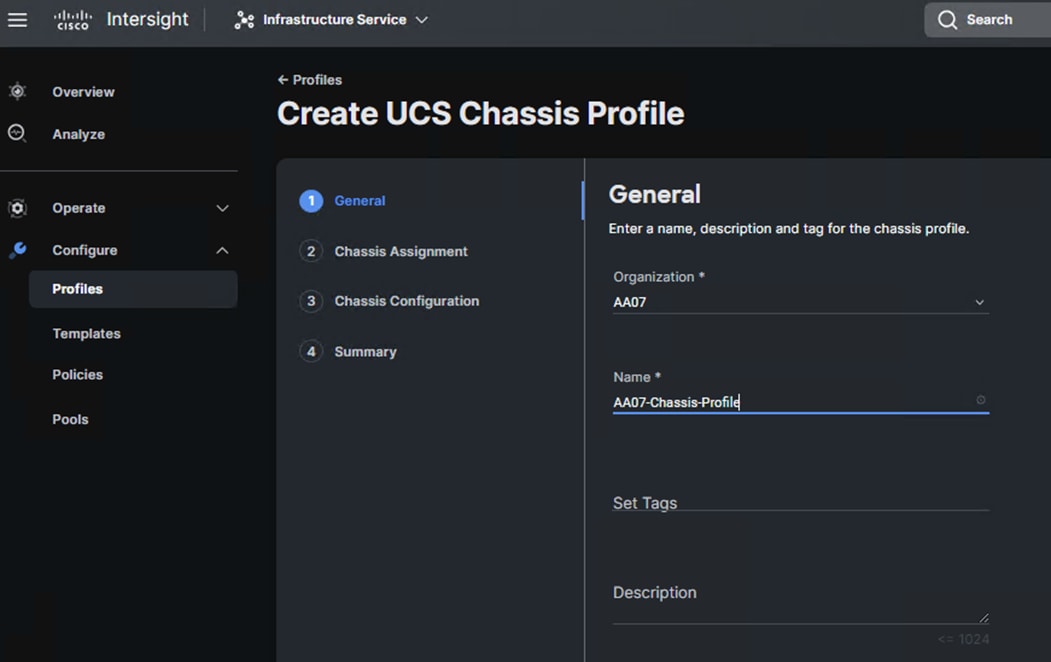The height and width of the screenshot is (662, 1051).
Task: Click the step 1 number circle
Action: (x=311, y=201)
